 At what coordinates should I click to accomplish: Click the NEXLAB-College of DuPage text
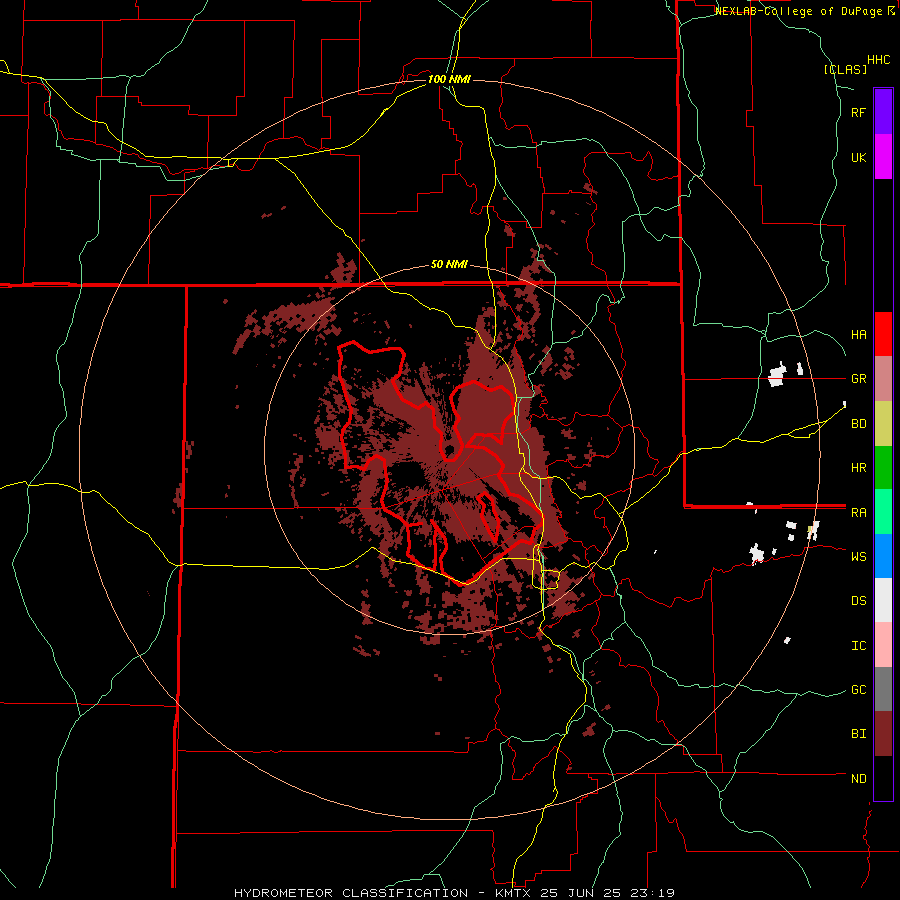tap(798, 11)
